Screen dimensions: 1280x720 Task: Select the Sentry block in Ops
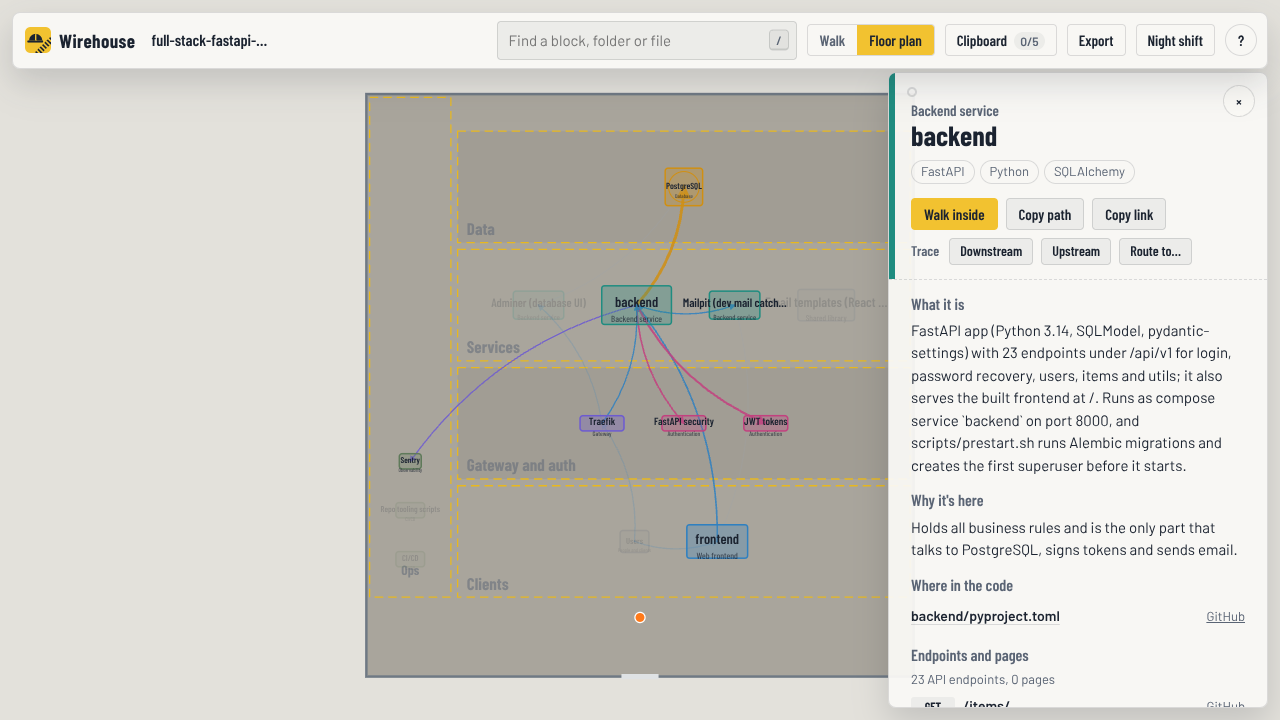click(410, 461)
